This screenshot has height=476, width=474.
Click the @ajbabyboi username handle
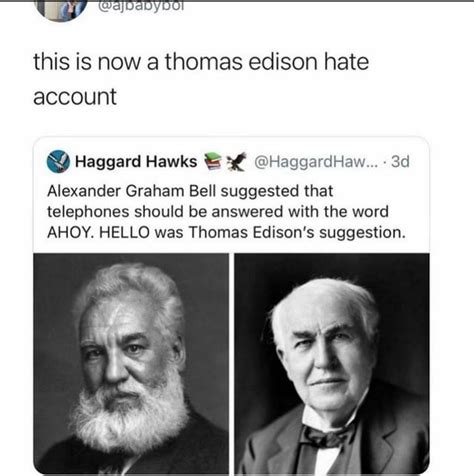[x=141, y=6]
